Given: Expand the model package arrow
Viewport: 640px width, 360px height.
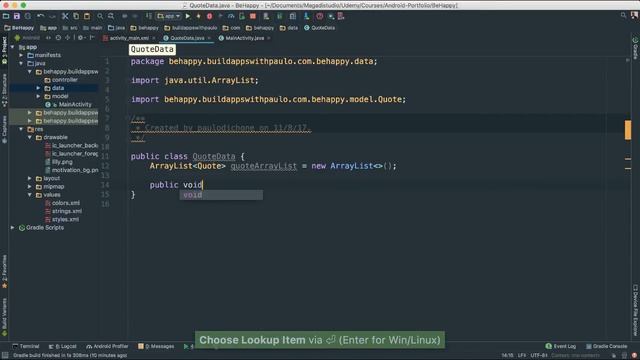Looking at the screenshot, I should pos(38,96).
